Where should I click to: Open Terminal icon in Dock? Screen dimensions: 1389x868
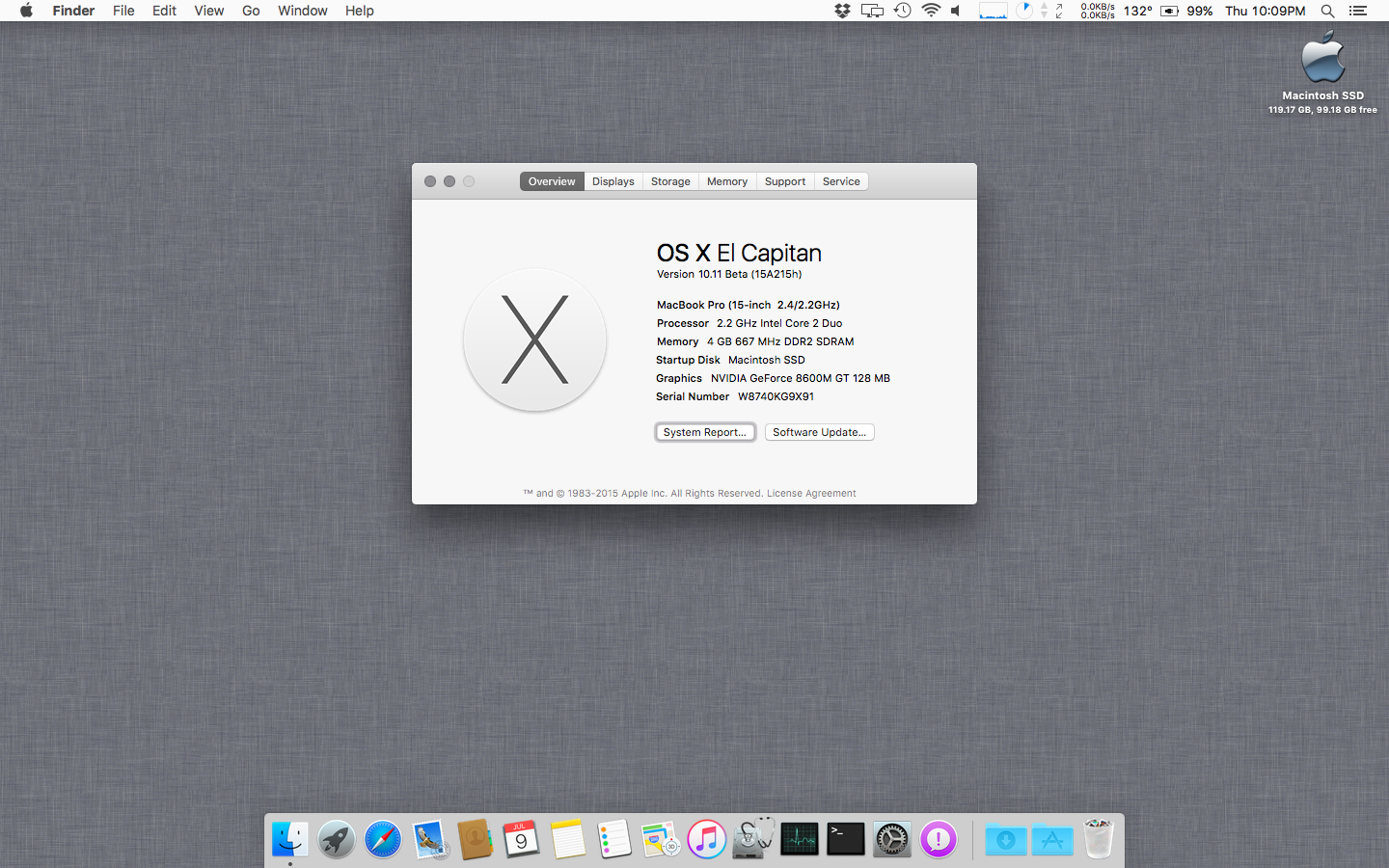point(845,839)
